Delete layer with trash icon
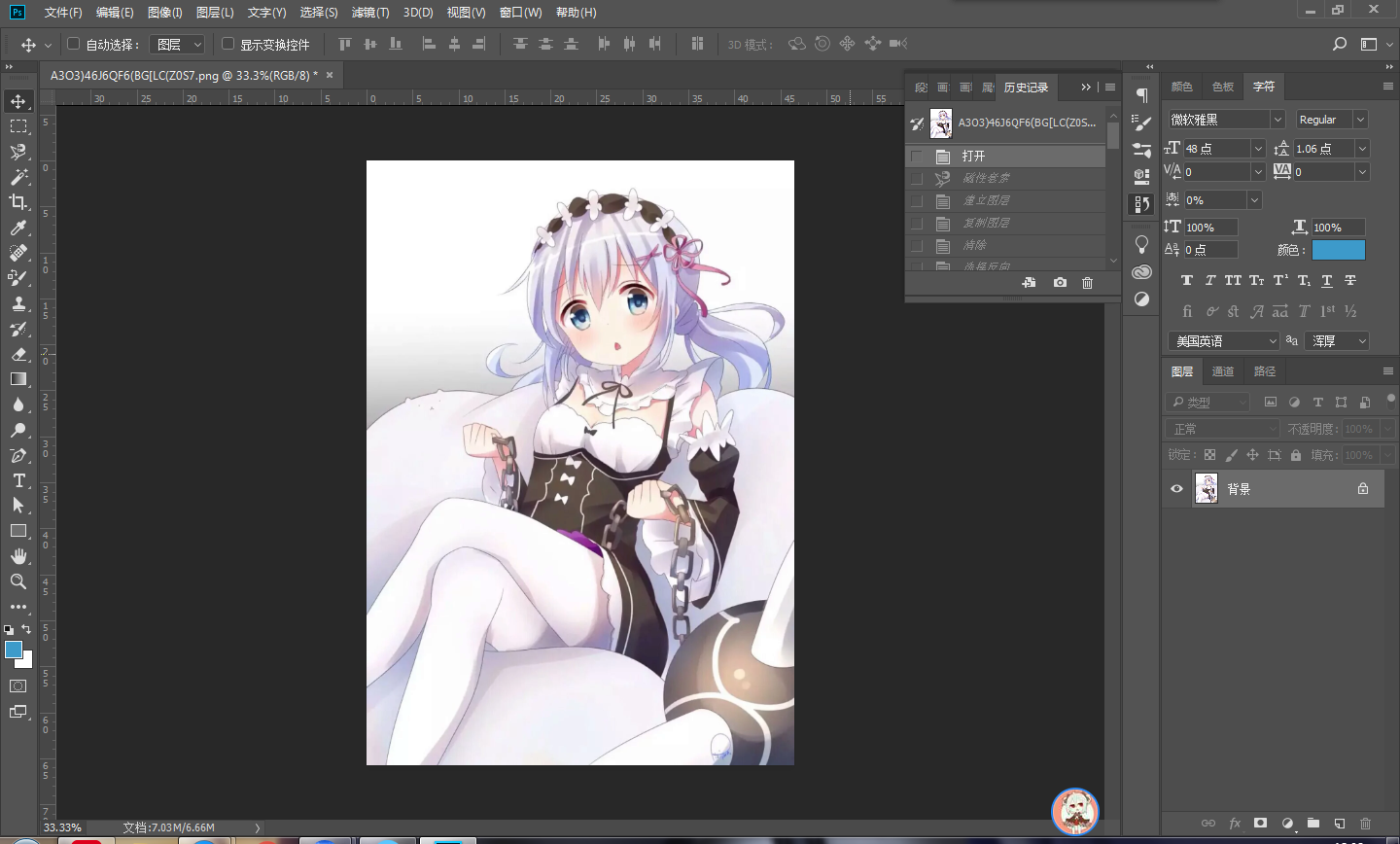This screenshot has width=1400, height=844. click(1365, 824)
